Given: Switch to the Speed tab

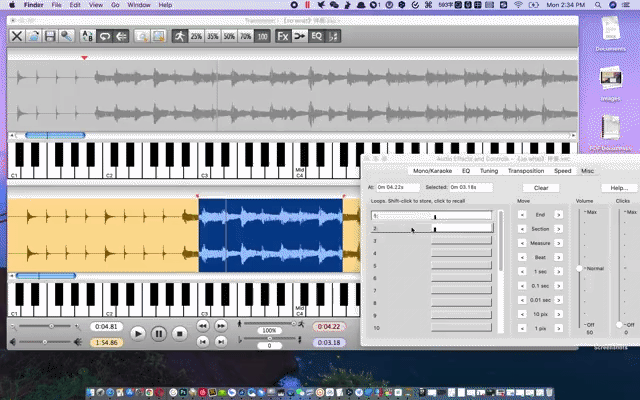Looking at the screenshot, I should (x=562, y=171).
